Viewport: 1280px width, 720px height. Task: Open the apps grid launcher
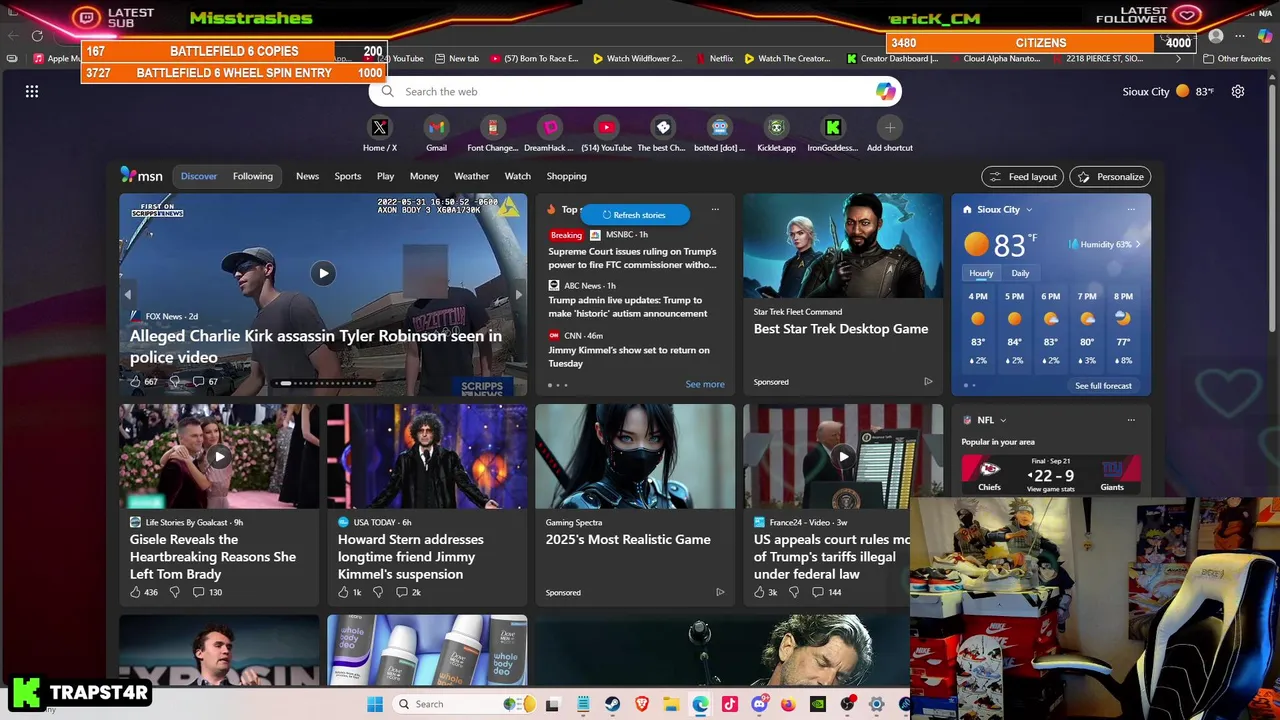(32, 91)
